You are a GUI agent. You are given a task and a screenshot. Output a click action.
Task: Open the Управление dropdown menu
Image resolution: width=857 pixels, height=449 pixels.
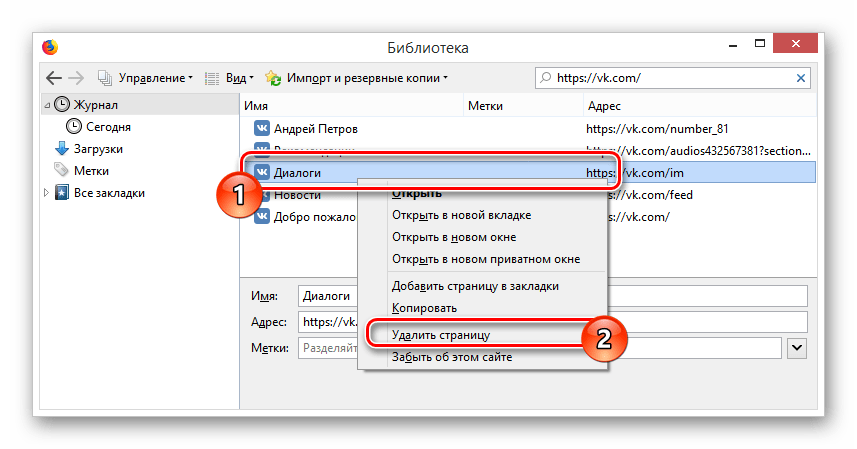(x=146, y=78)
